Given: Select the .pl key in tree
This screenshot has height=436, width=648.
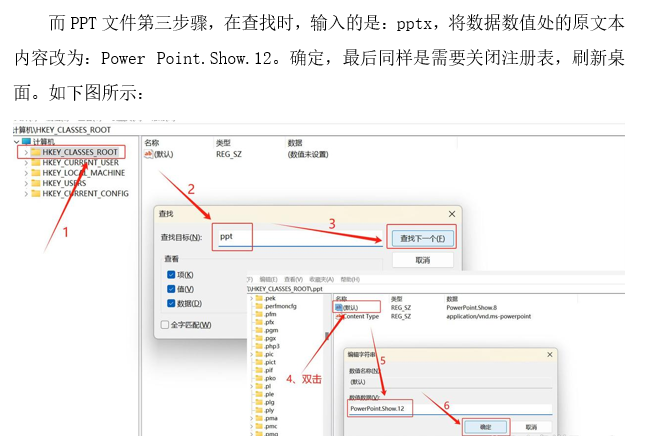Looking at the screenshot, I should [268, 386].
